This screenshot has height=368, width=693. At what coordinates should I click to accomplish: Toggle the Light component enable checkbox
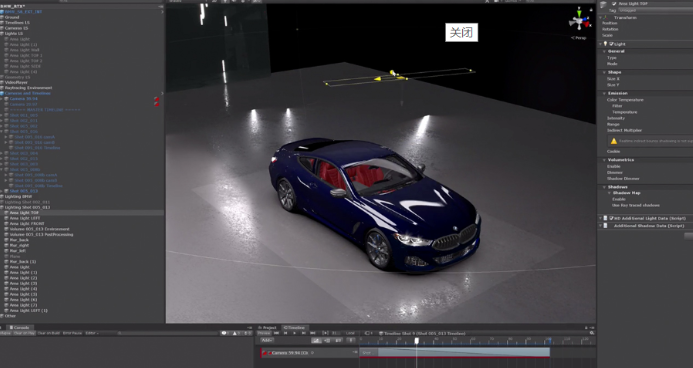[611, 44]
